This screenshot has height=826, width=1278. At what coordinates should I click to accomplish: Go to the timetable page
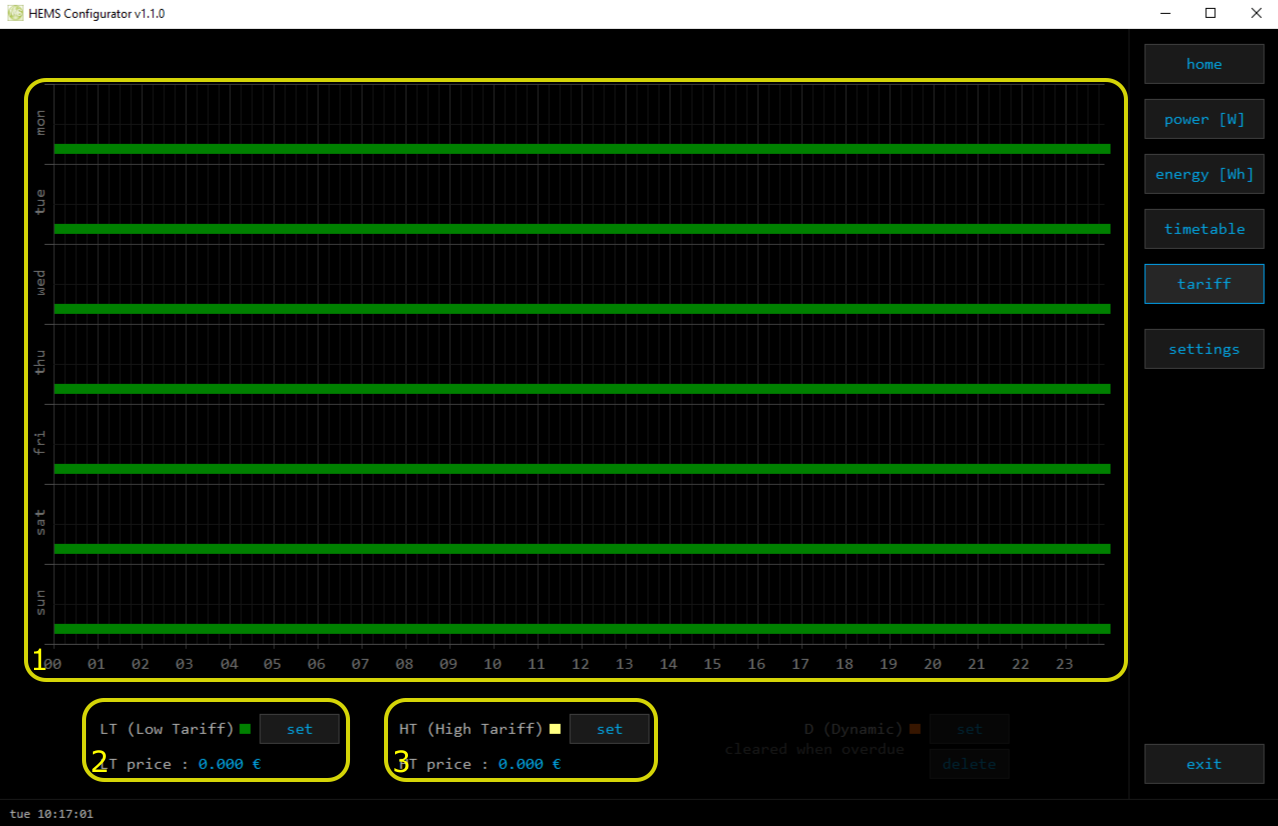[x=1204, y=229]
